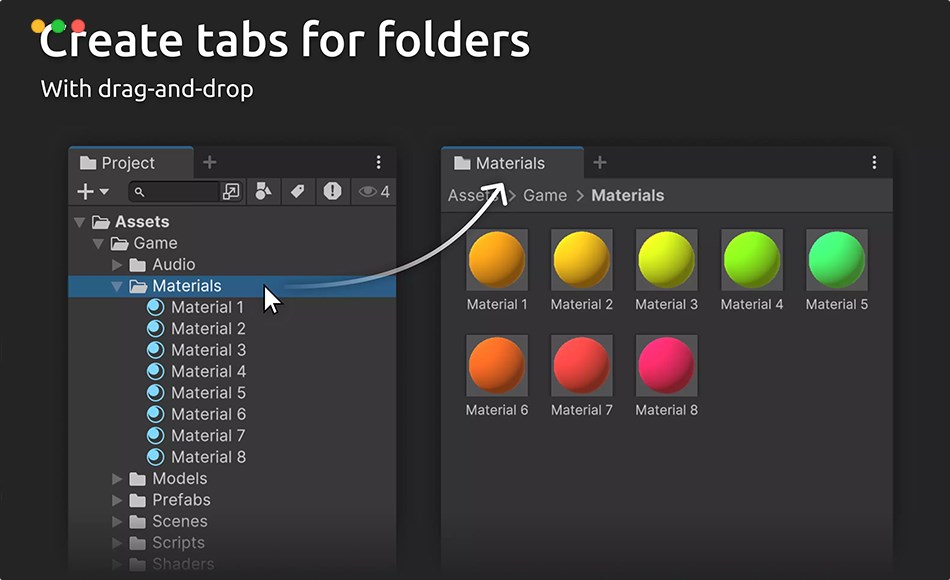This screenshot has width=950, height=580.
Task: Add a new tab beside the Project tab
Action: 209,160
